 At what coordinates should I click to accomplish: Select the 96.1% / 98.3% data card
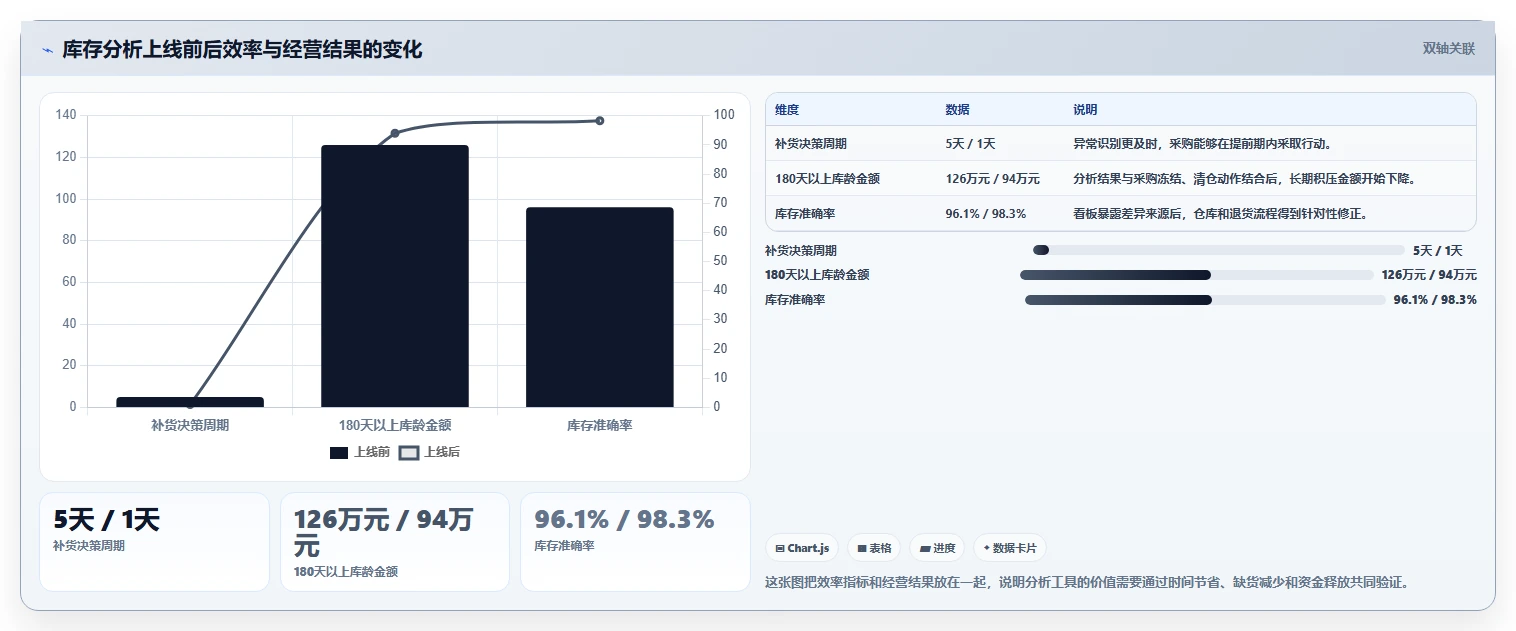point(635,541)
